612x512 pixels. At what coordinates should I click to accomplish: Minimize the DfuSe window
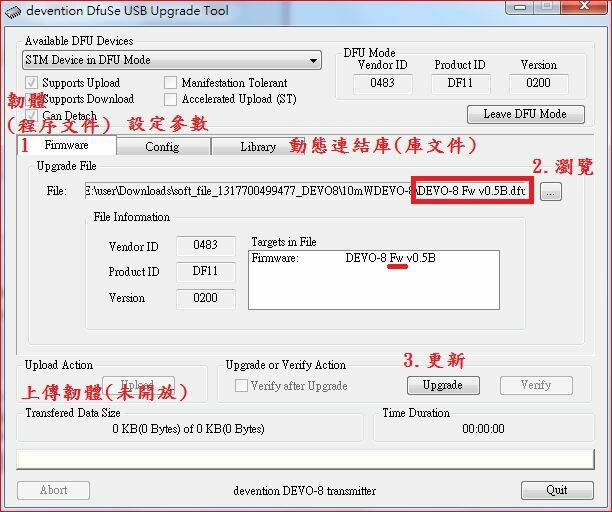click(520, 7)
